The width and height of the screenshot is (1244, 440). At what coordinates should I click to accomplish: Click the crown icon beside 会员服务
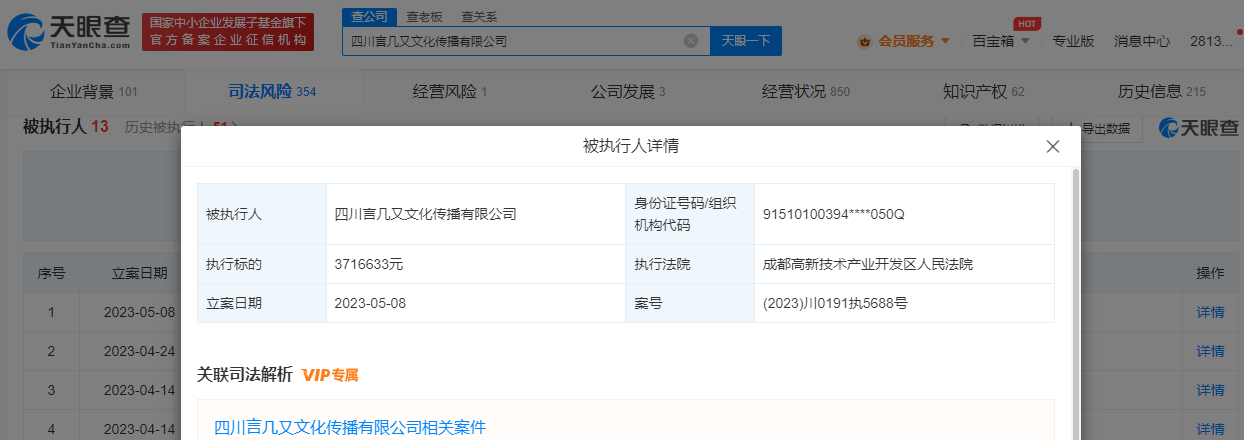[x=864, y=41]
